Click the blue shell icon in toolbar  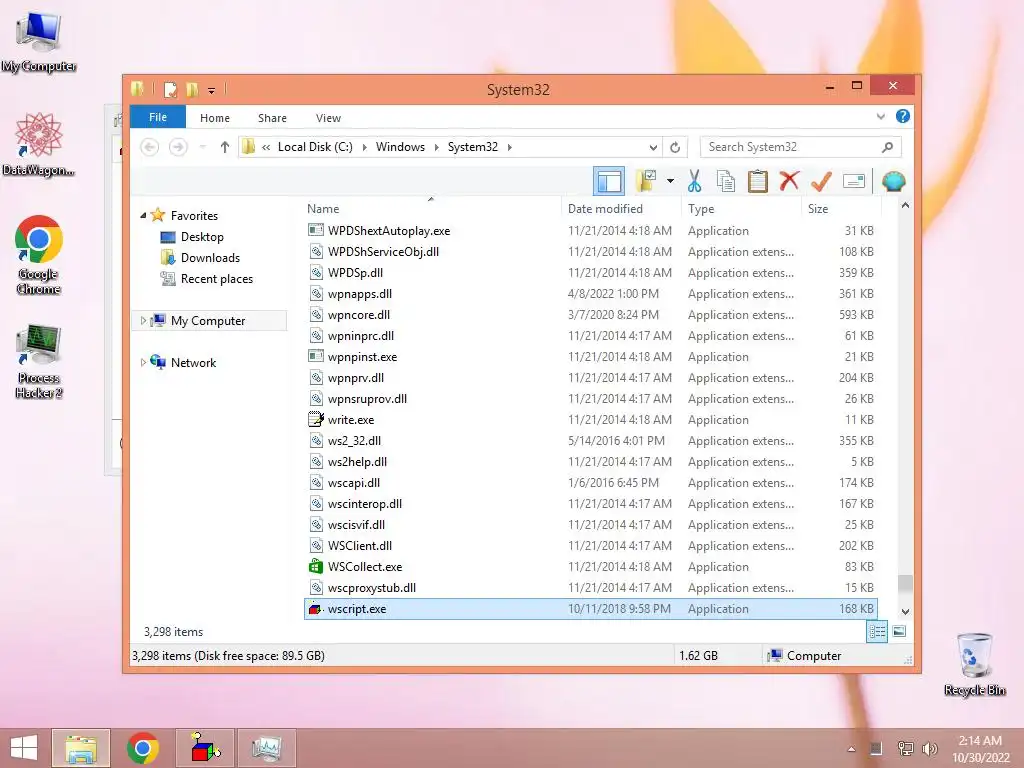click(893, 181)
